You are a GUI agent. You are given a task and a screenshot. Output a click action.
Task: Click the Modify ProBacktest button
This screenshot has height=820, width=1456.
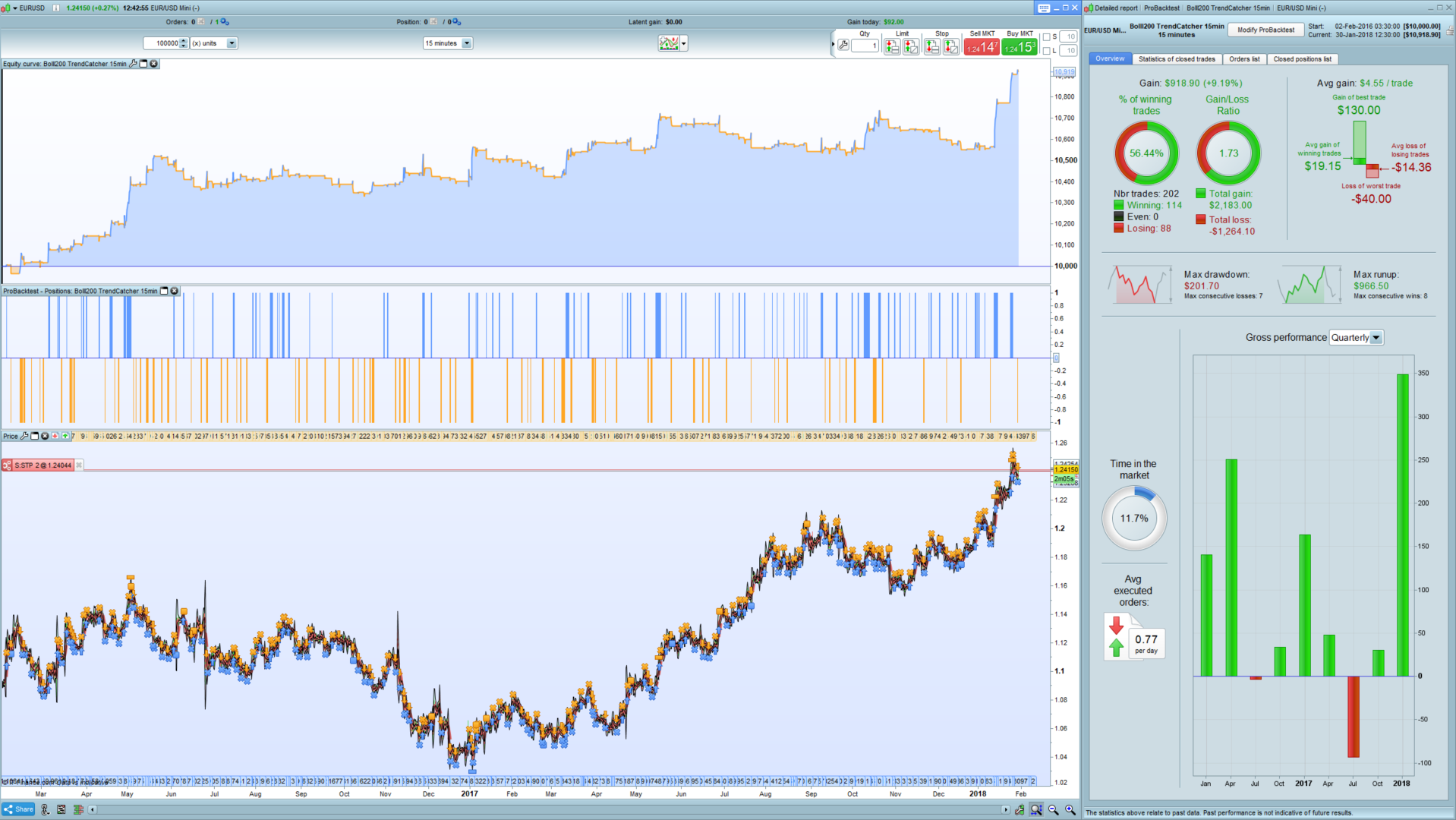(1265, 30)
